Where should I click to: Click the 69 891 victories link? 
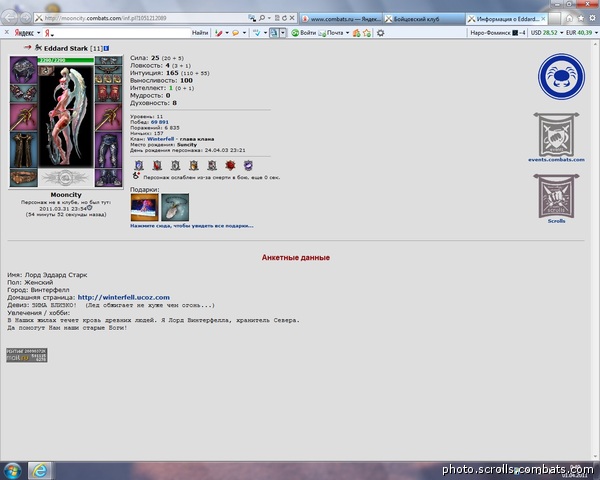click(160, 122)
